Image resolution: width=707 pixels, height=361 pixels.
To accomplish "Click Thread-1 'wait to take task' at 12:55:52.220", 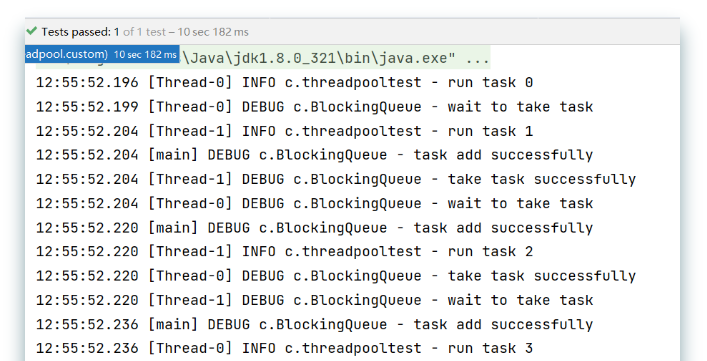I will pos(315,300).
